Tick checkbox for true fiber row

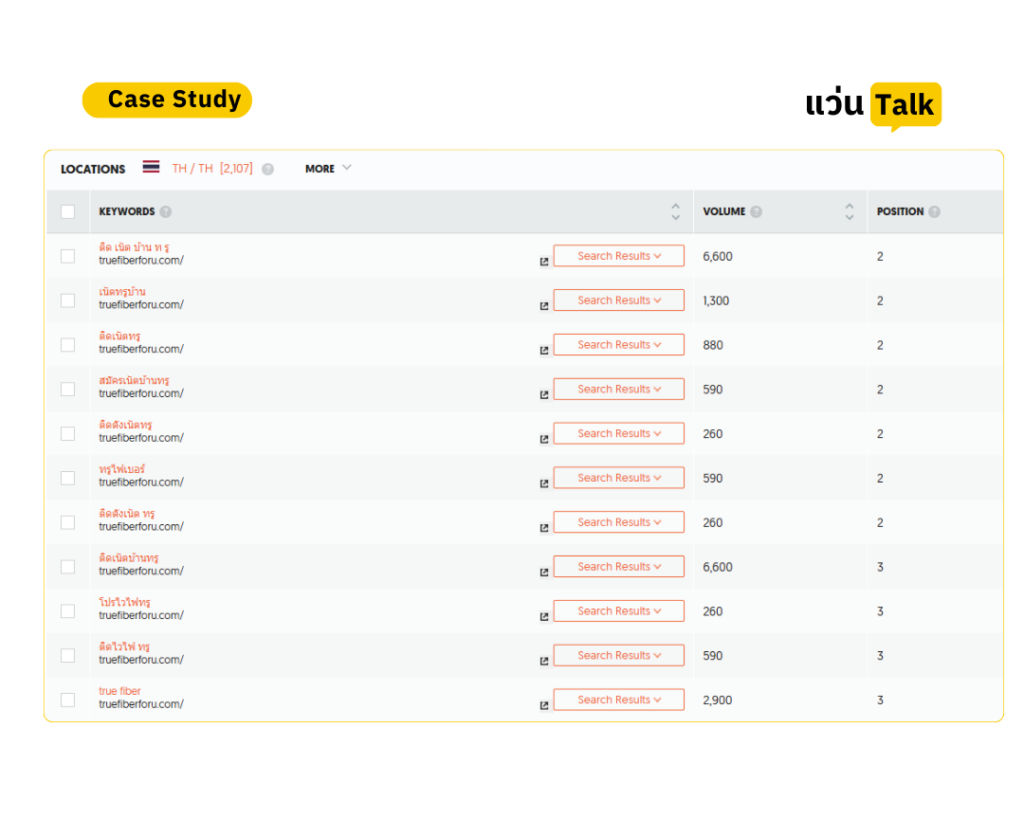tap(68, 700)
